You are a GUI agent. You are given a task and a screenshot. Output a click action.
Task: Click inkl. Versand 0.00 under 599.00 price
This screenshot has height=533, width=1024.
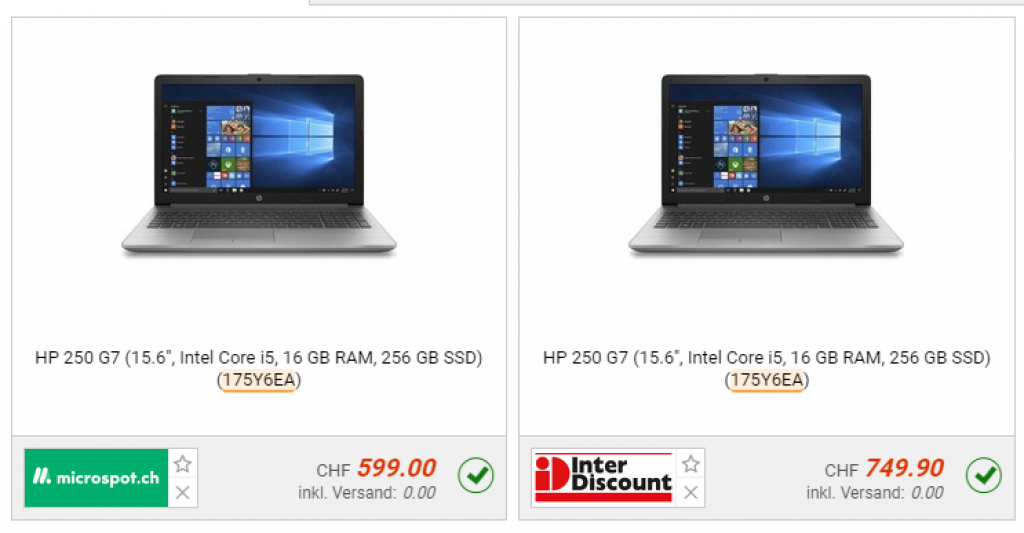click(367, 493)
